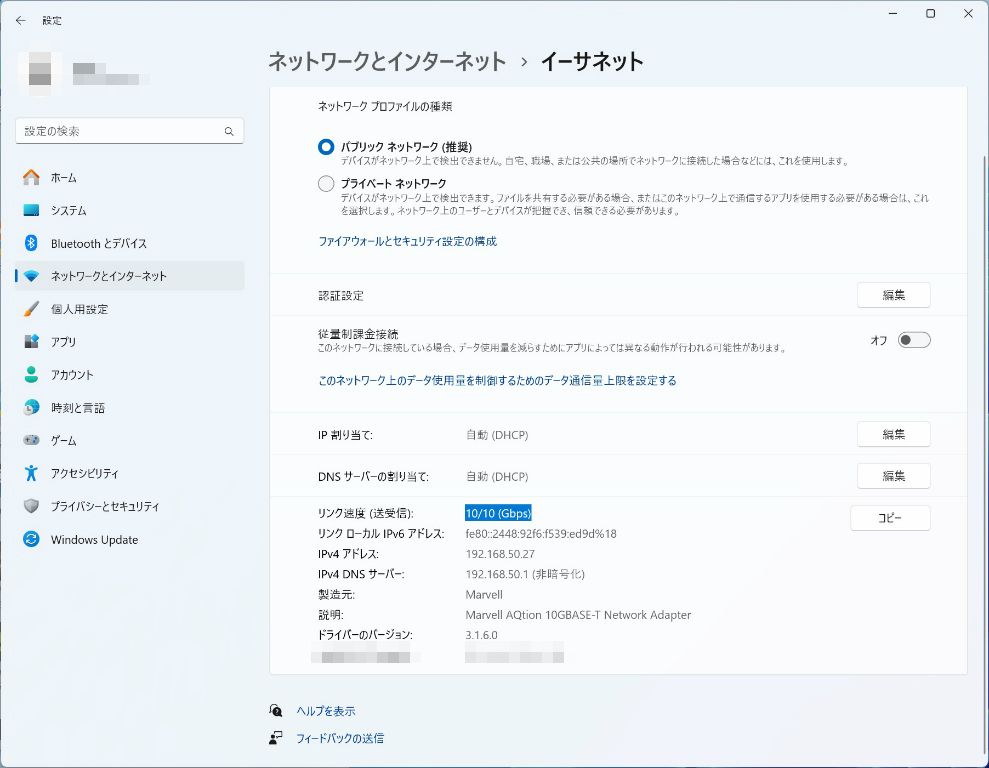Click the 設定の検索 search field
989x768 pixels.
pos(120,131)
